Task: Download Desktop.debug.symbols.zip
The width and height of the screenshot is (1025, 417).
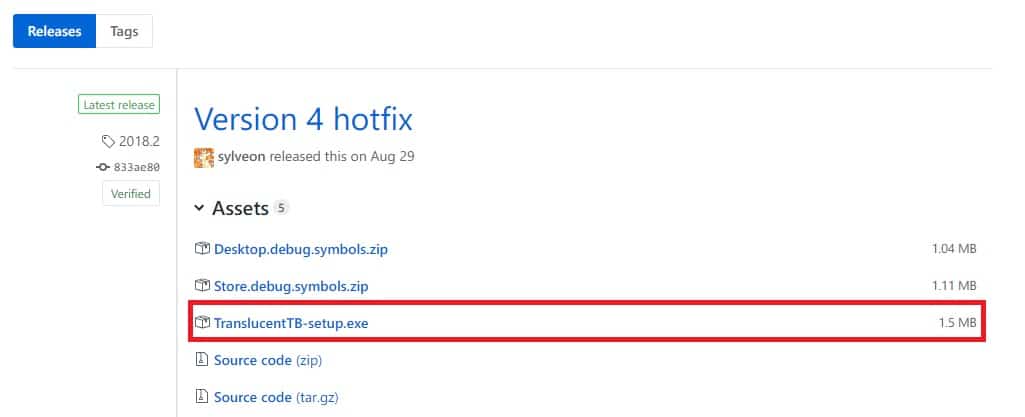Action: click(x=301, y=249)
